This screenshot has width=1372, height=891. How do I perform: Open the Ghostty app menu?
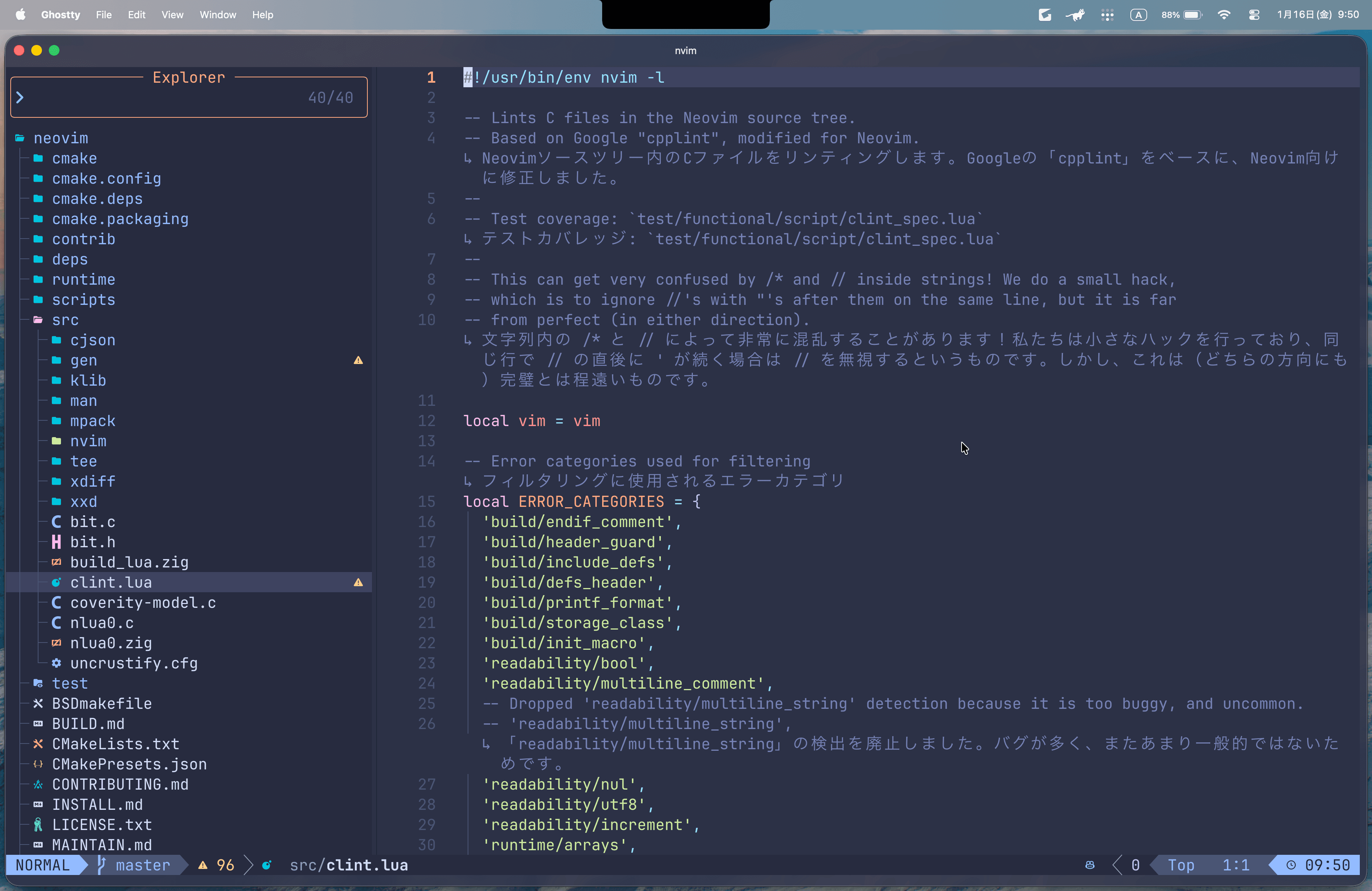coord(61,15)
